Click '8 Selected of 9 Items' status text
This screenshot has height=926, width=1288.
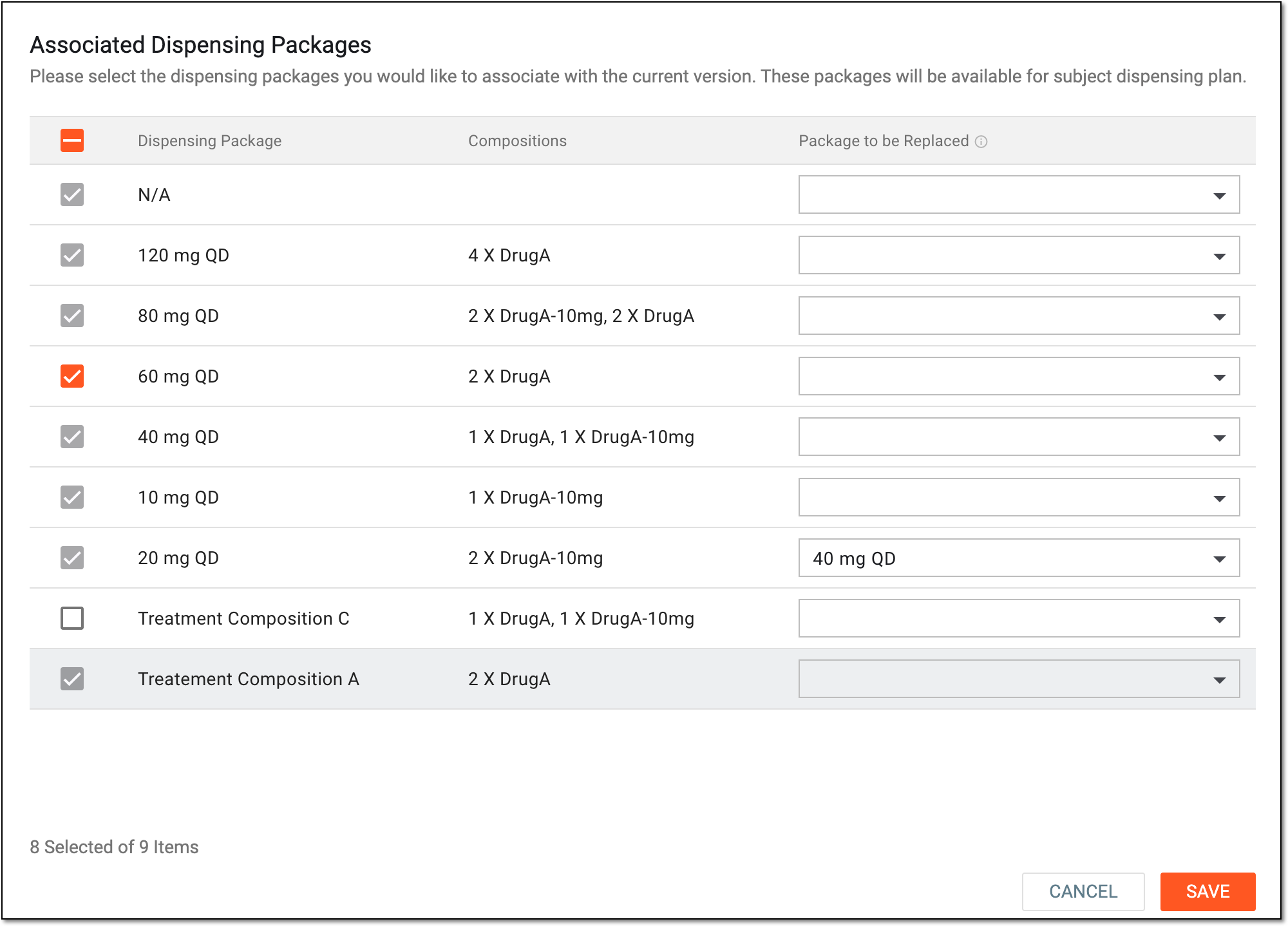pos(114,847)
